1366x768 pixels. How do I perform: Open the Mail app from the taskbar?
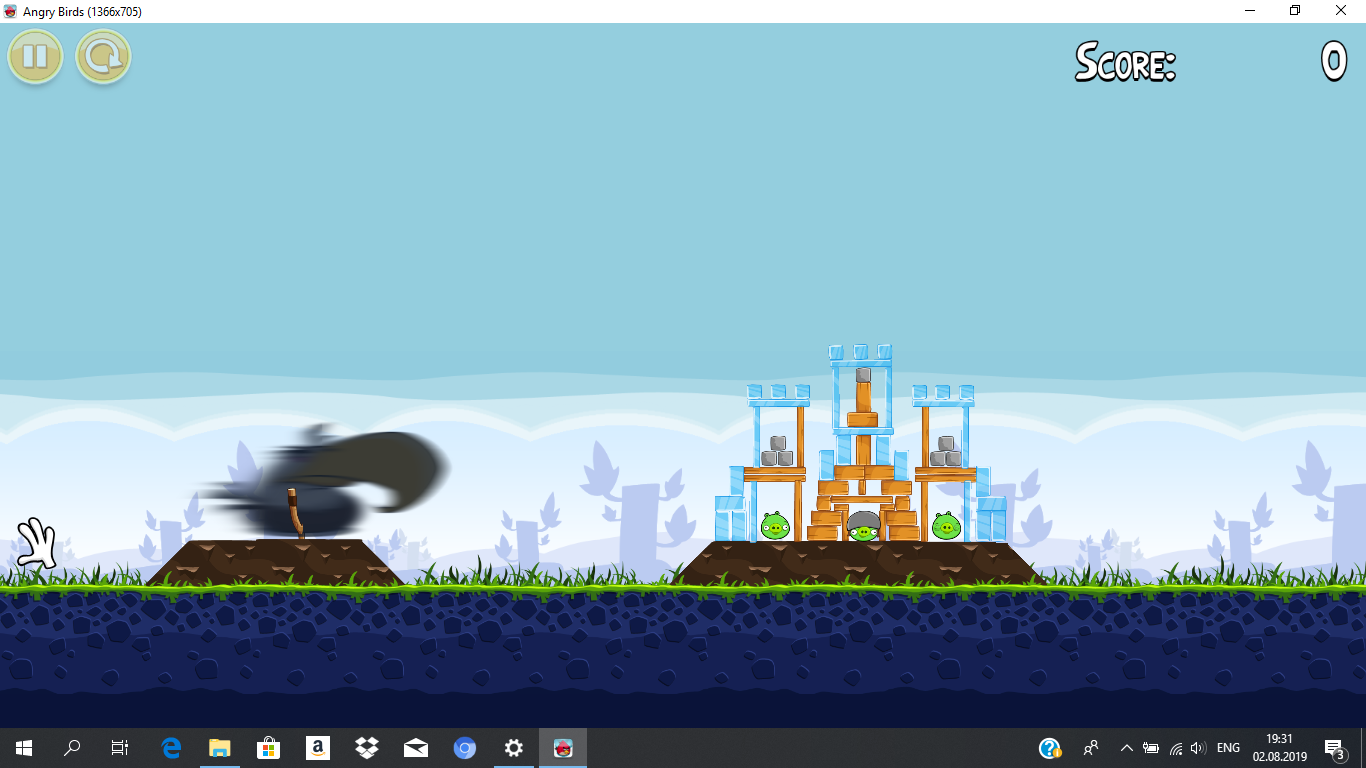pos(415,748)
